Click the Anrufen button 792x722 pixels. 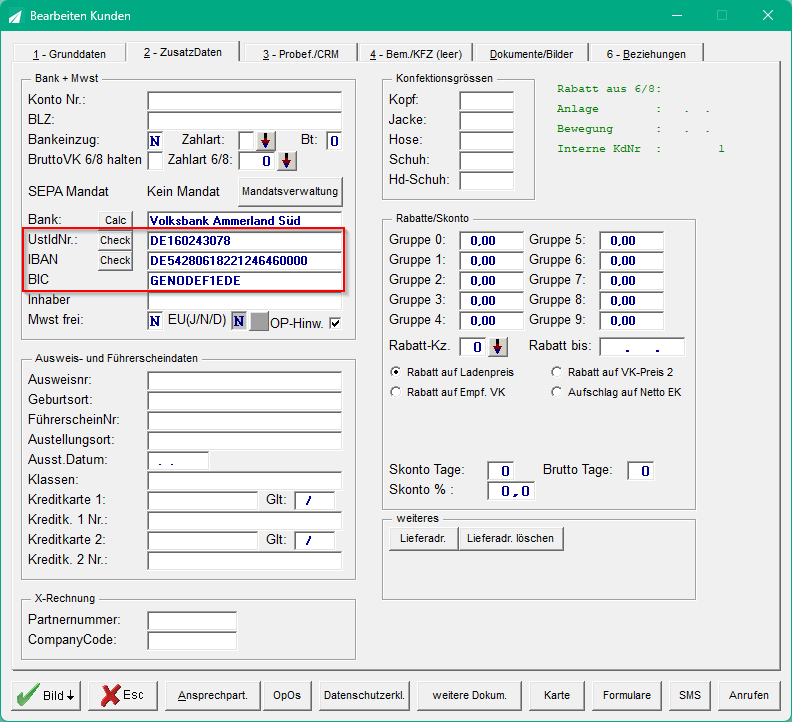tap(749, 695)
